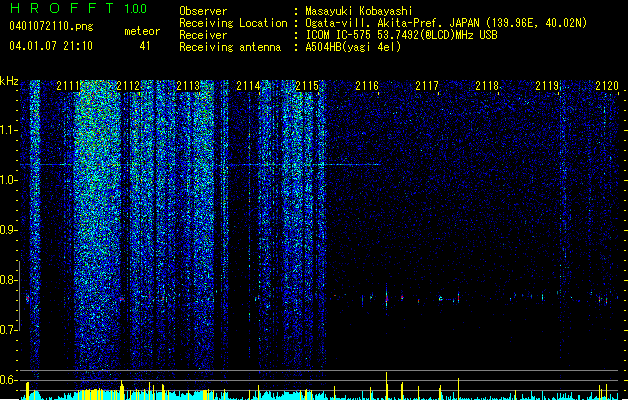Click the kHz axis unit label
The width and height of the screenshot is (629, 400).
pyautogui.click(x=9, y=81)
